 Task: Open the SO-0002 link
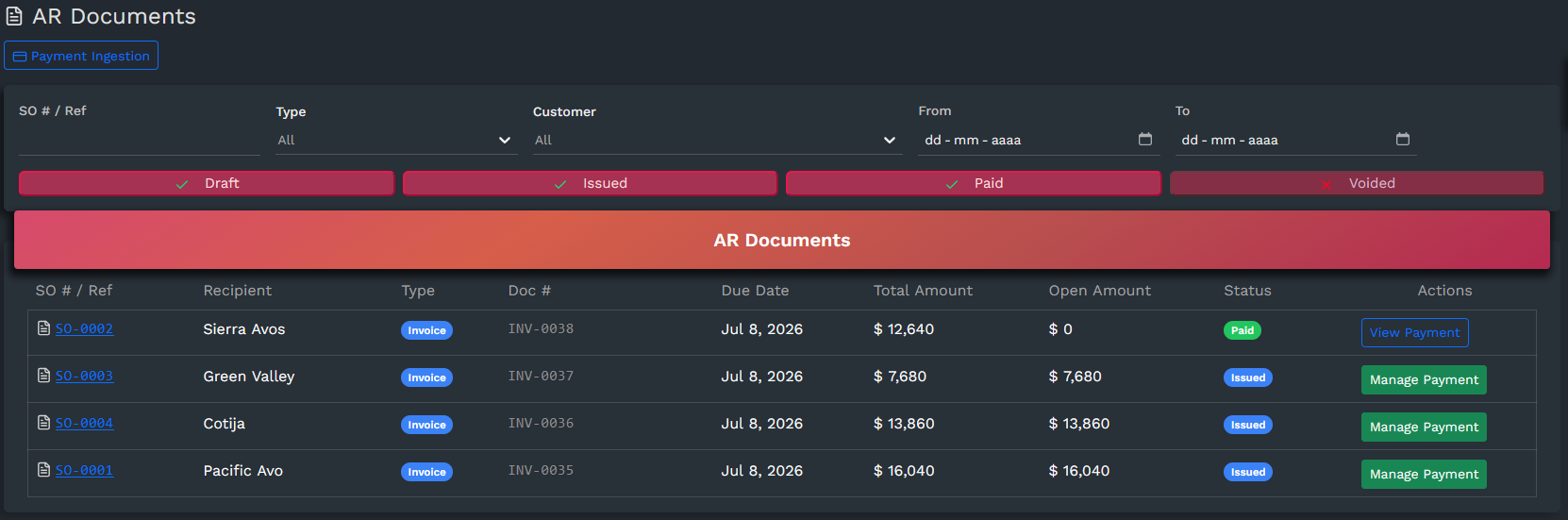point(84,328)
